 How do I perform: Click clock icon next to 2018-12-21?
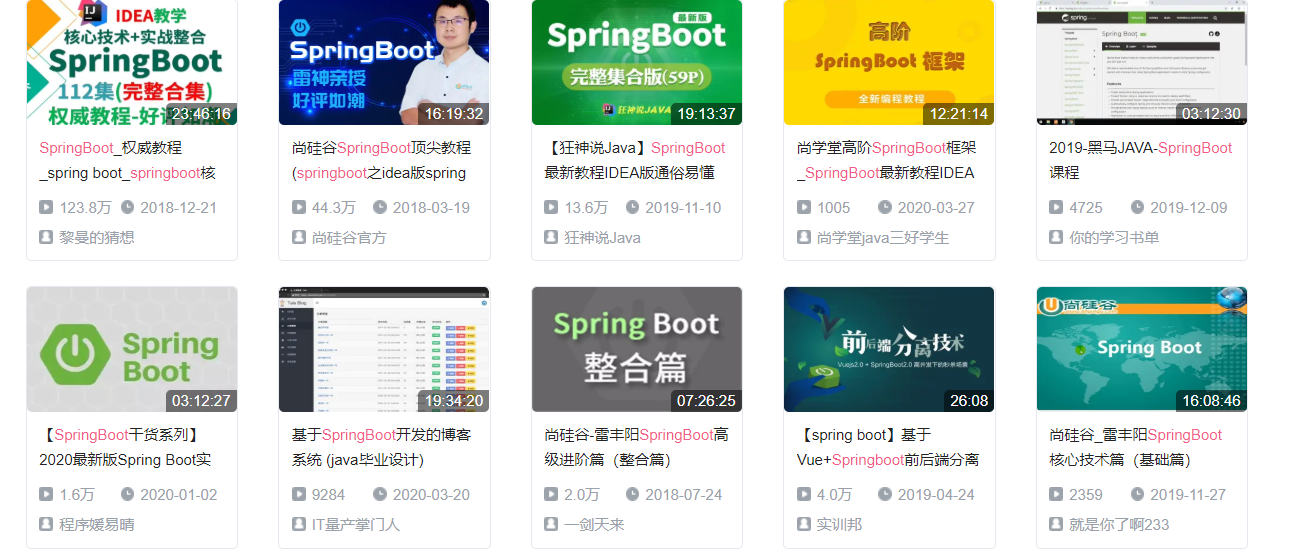pos(127,208)
